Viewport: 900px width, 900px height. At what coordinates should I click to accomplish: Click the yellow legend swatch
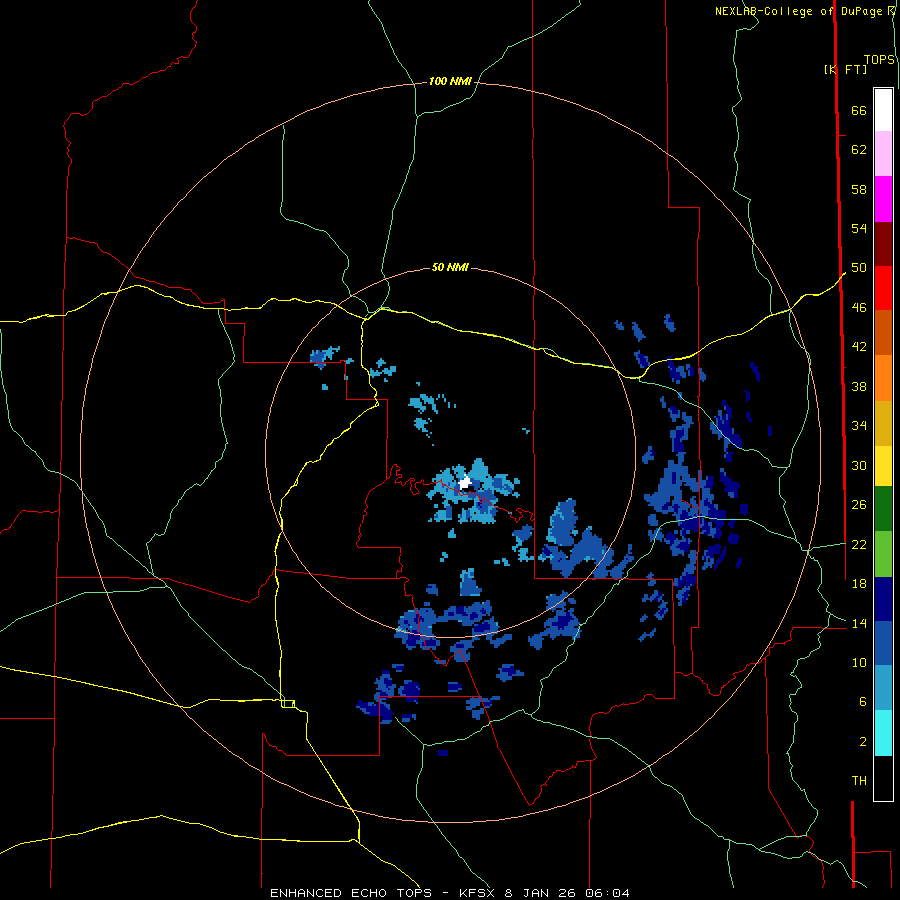coord(883,466)
